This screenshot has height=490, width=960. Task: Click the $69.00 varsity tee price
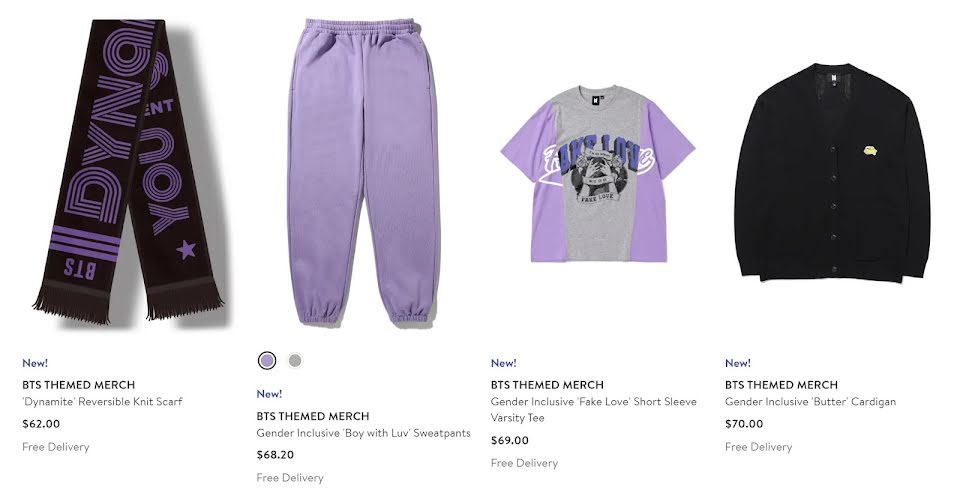click(510, 440)
